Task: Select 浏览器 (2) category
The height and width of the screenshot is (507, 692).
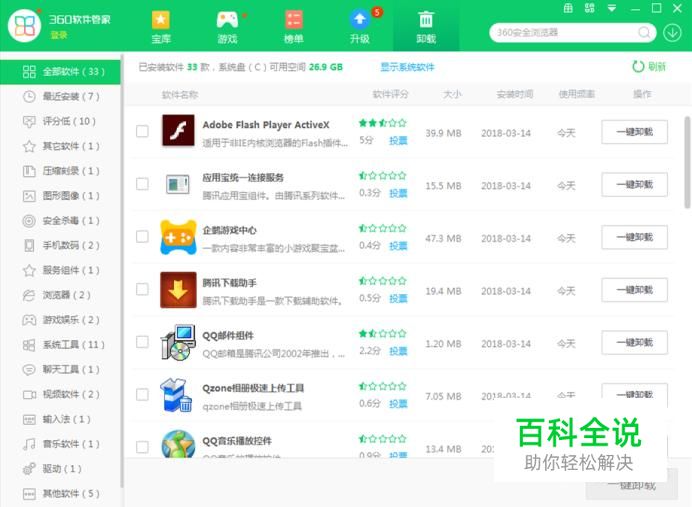Action: point(60,295)
